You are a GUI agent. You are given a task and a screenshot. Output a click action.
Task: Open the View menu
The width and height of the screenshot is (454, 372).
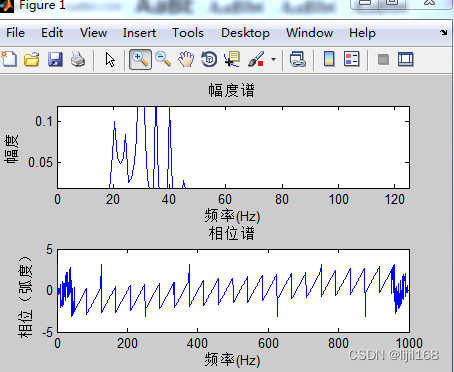click(x=93, y=33)
